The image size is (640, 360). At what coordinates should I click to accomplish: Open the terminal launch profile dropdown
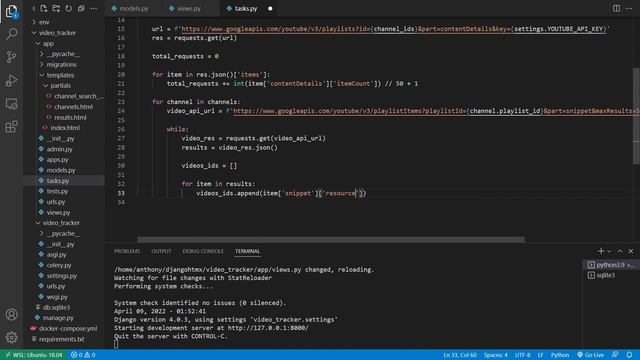point(609,251)
